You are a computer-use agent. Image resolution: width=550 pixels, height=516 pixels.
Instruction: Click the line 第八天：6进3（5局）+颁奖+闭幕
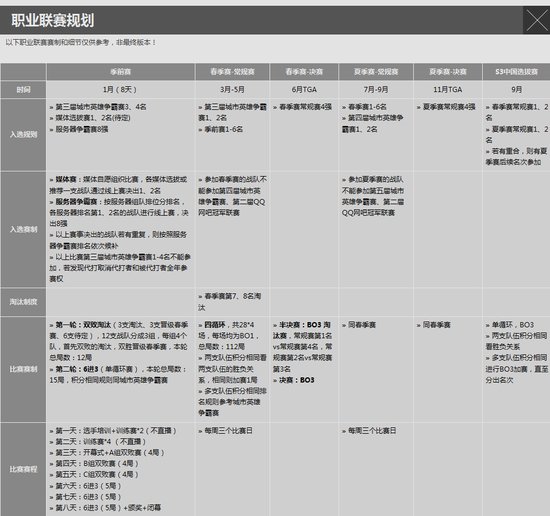point(105,508)
